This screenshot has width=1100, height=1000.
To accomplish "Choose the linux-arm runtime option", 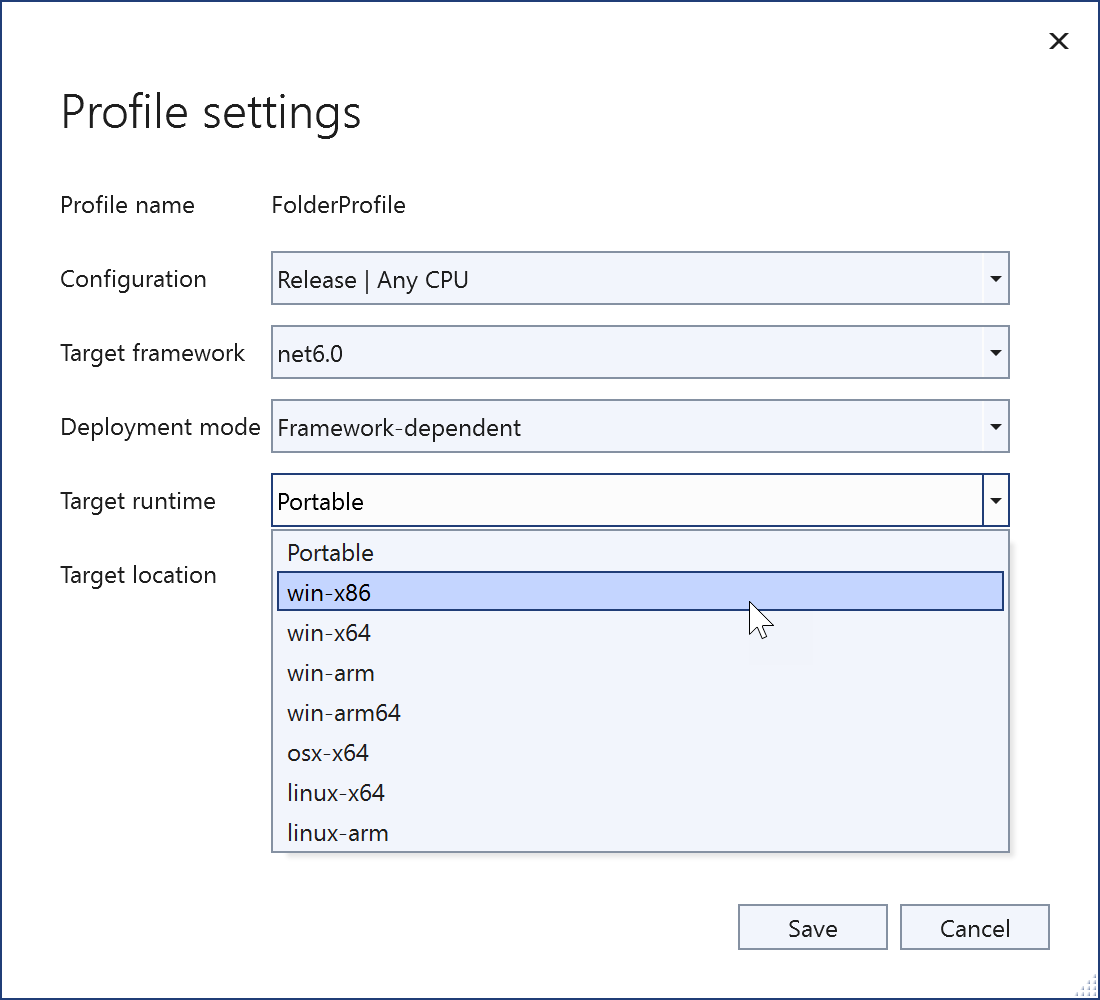I will 640,833.
